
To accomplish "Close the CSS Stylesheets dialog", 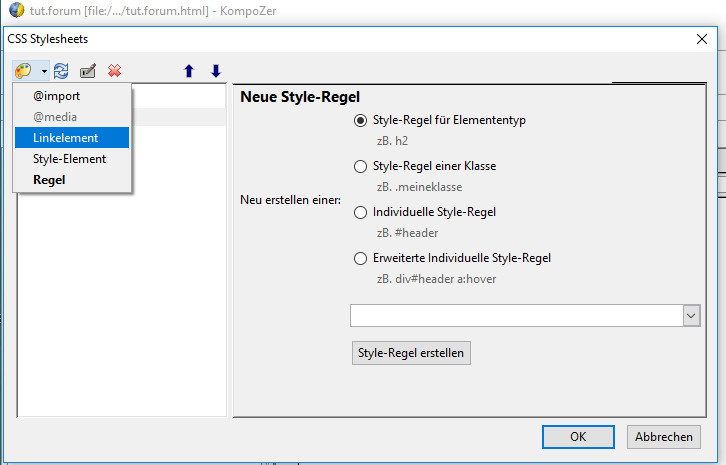I will (x=701, y=39).
